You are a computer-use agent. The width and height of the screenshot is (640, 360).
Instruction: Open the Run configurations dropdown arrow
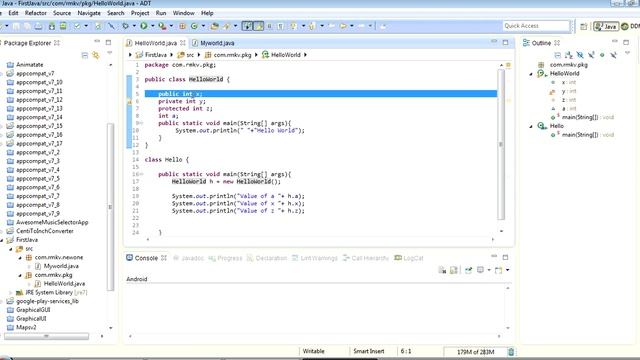(x=153, y=26)
